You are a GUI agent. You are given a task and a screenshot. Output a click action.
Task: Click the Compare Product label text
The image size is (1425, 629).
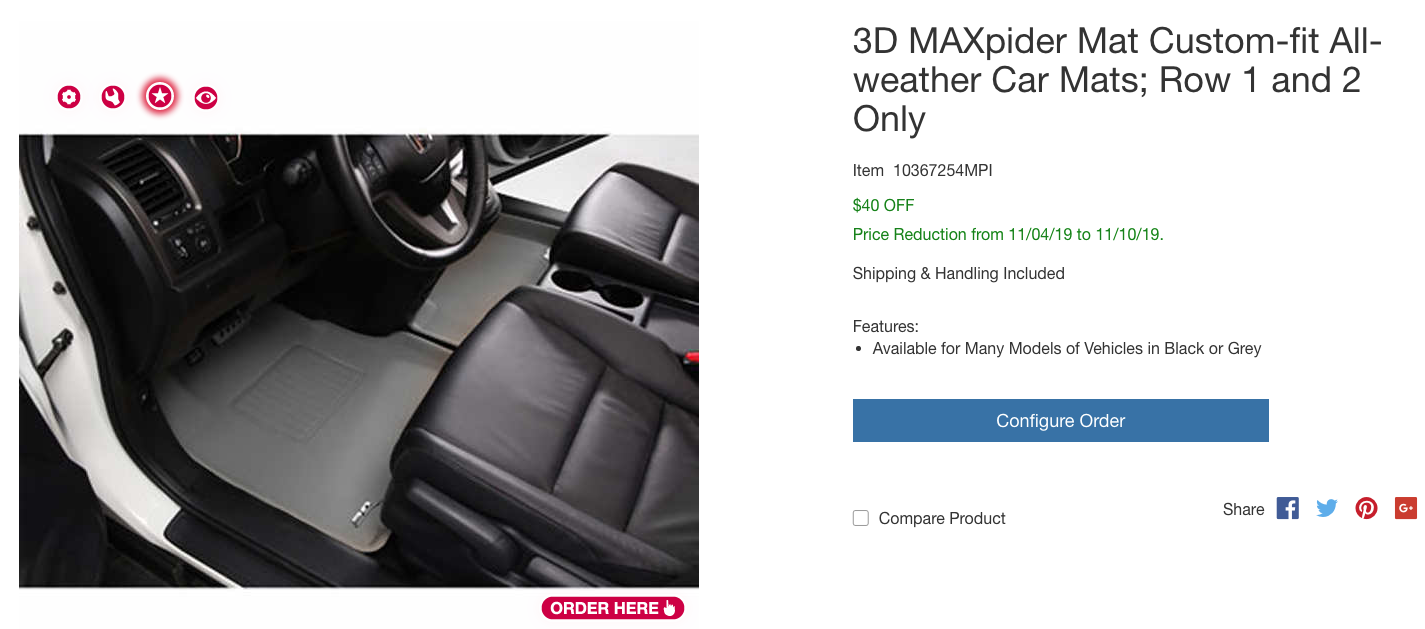(942, 518)
